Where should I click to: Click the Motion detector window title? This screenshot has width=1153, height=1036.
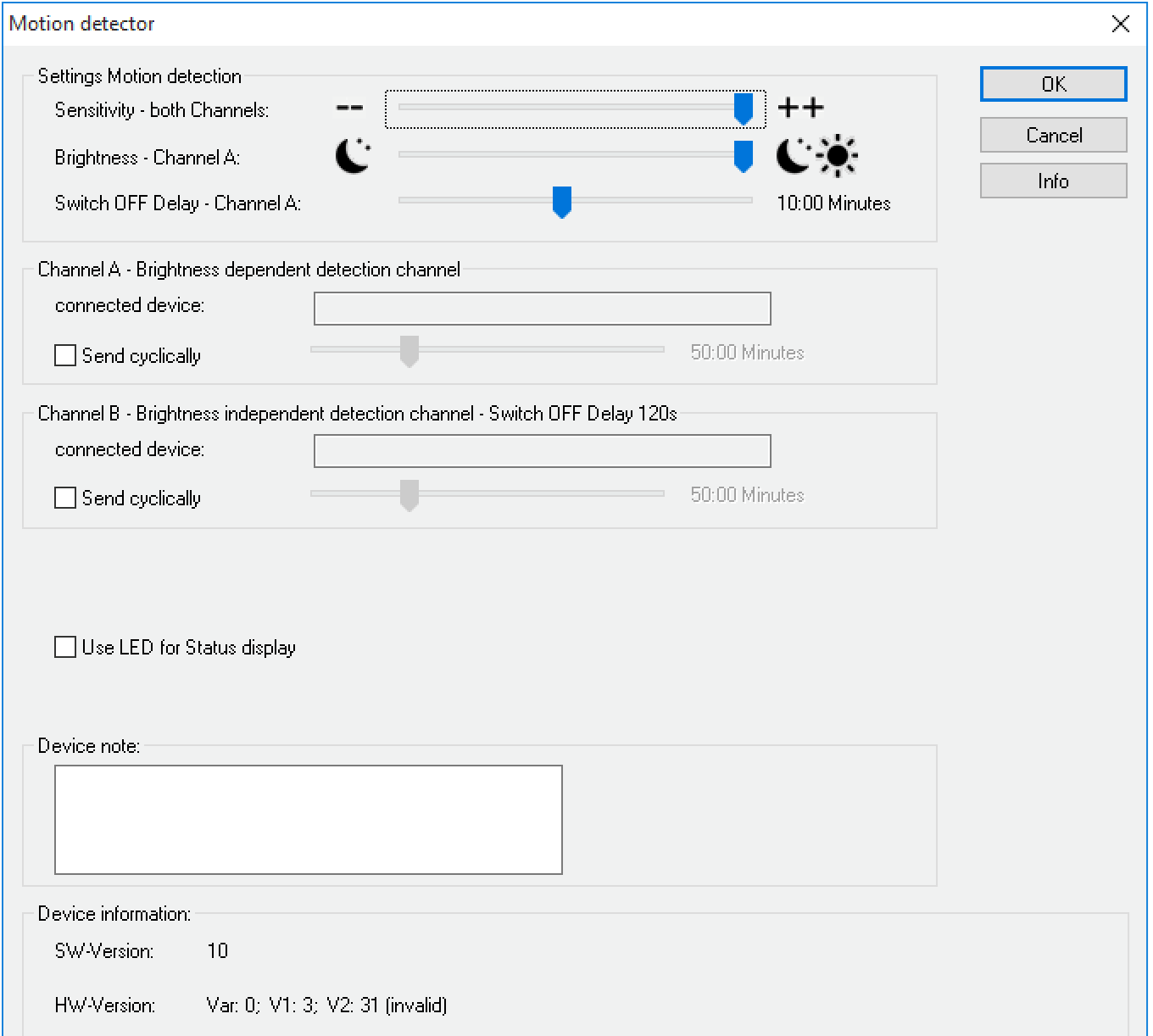pyautogui.click(x=82, y=24)
